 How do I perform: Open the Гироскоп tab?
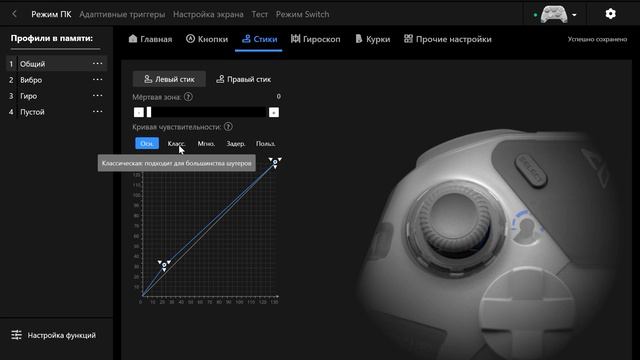click(316, 39)
